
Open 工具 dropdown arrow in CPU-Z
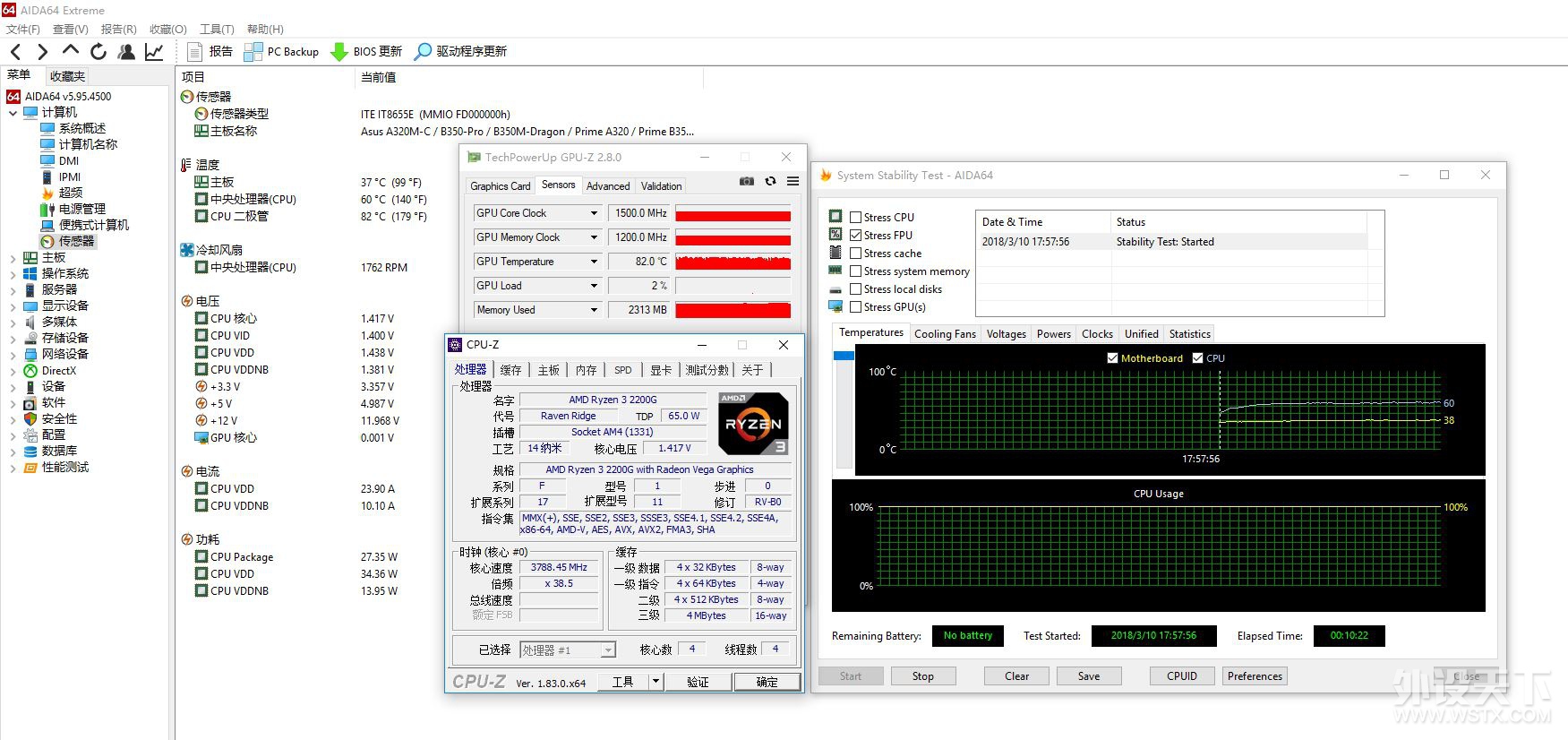[x=655, y=682]
